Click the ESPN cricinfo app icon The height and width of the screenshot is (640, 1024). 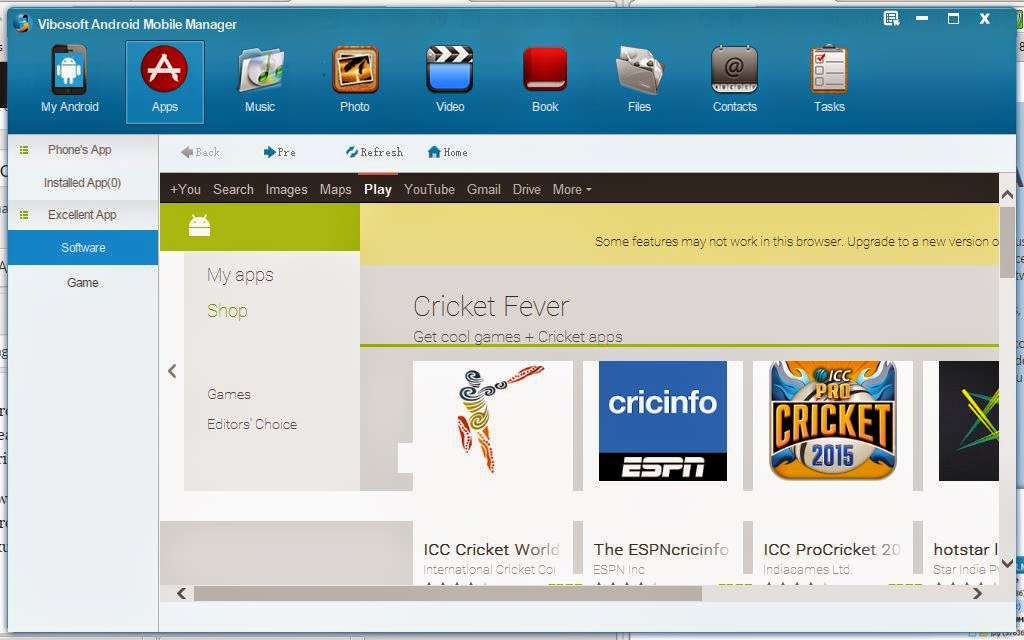click(663, 421)
